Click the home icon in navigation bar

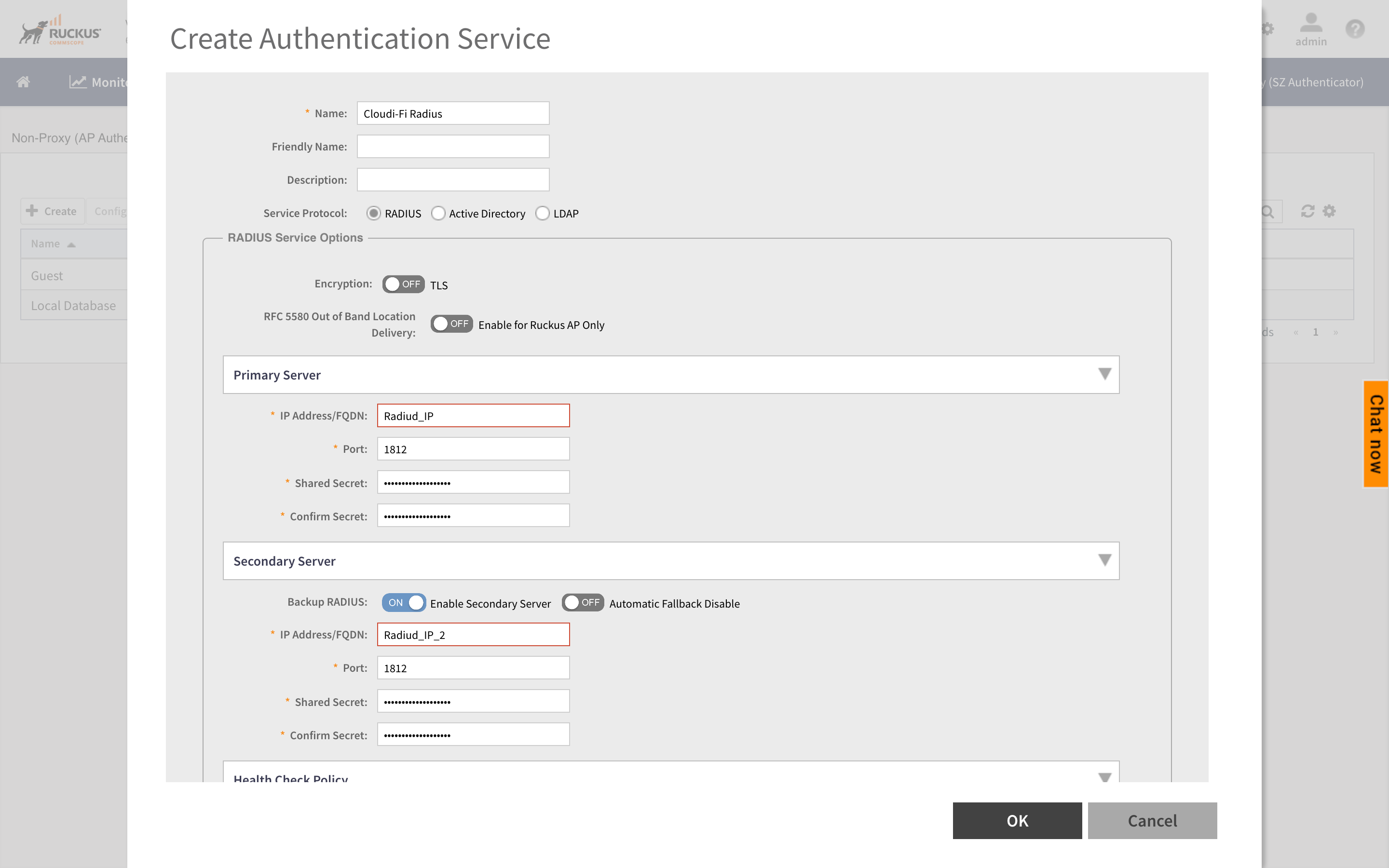(24, 82)
